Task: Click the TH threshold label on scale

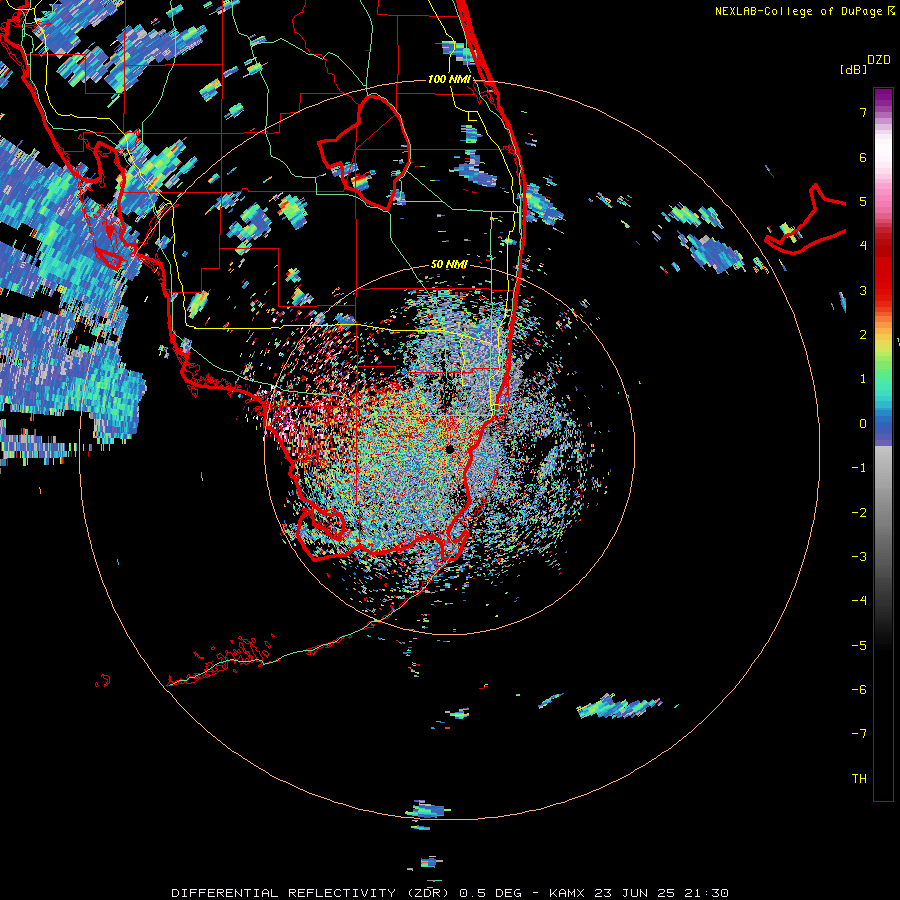Action: click(x=859, y=779)
